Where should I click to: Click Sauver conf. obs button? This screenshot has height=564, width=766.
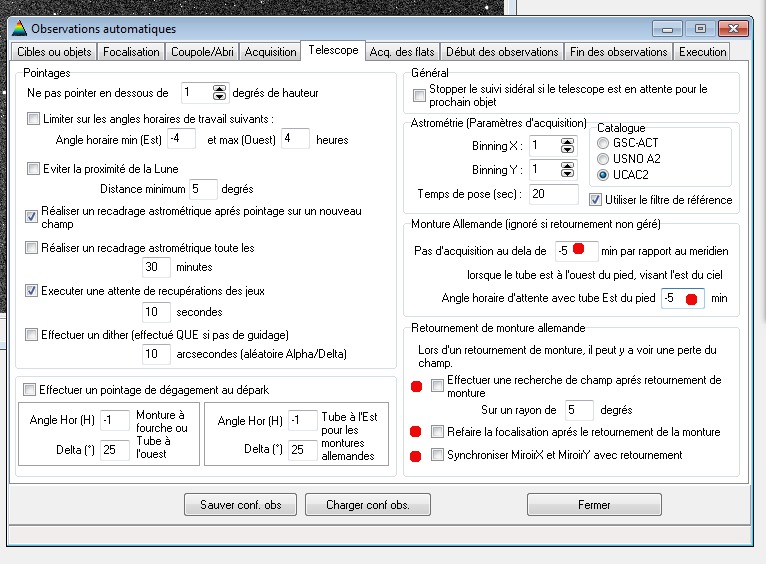pyautogui.click(x=240, y=504)
